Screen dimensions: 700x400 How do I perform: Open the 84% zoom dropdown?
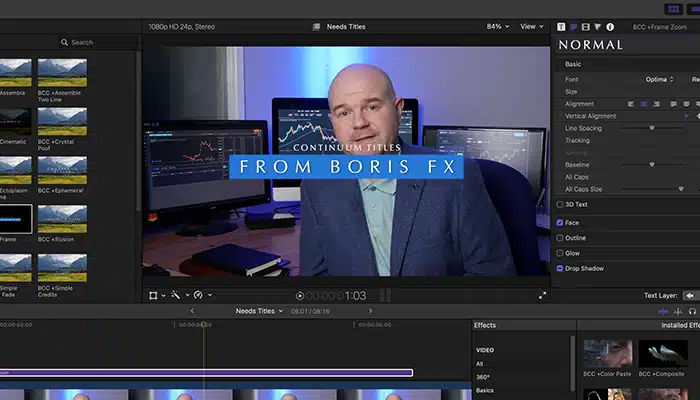pyautogui.click(x=498, y=27)
